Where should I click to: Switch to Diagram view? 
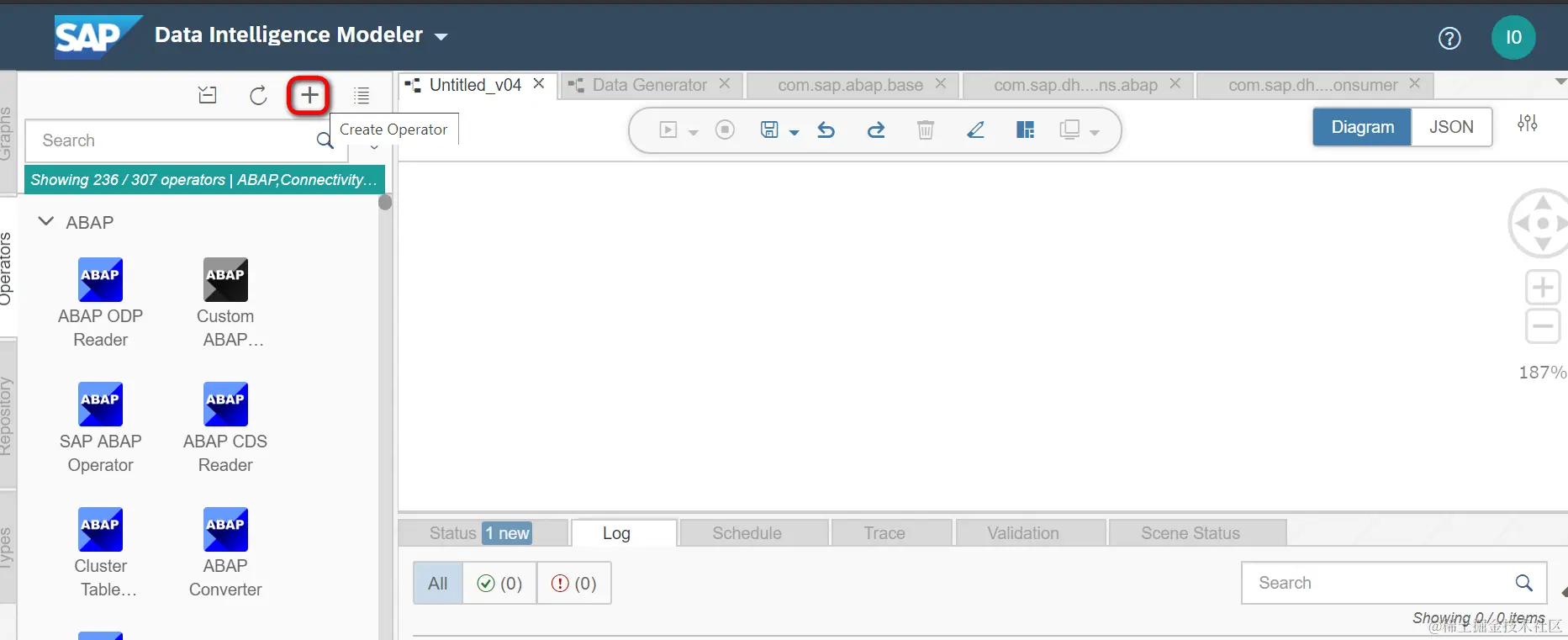[1362, 127]
